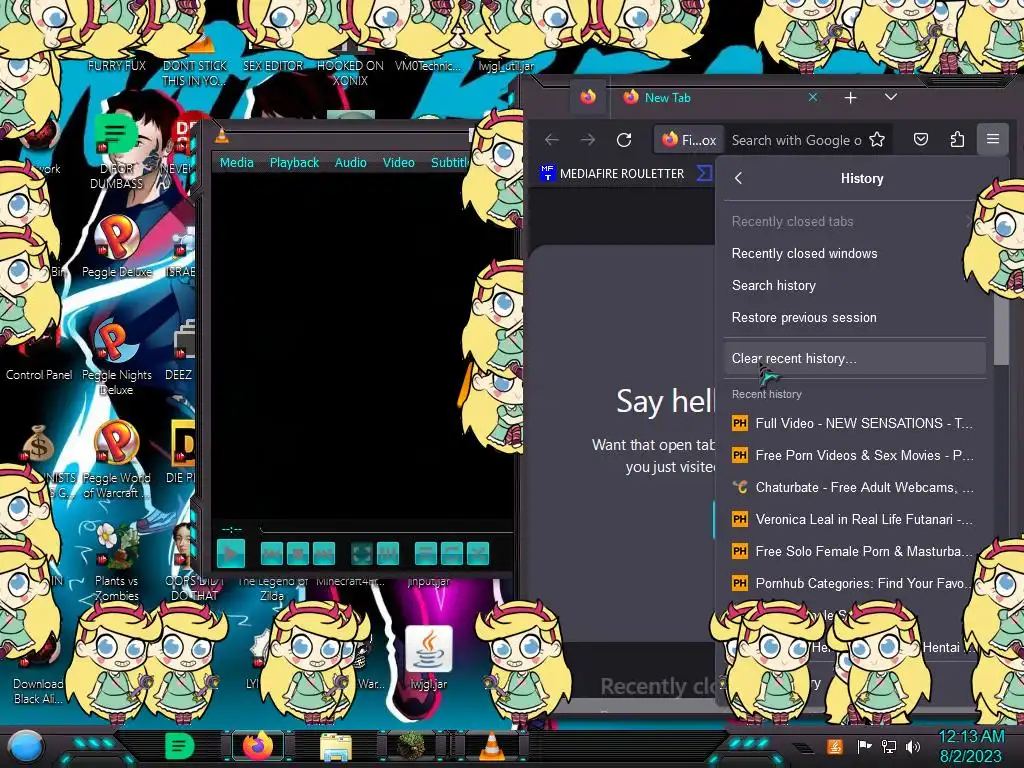Screen dimensions: 1024x768
Task: Click Clear recent history… entry
Action: click(855, 359)
